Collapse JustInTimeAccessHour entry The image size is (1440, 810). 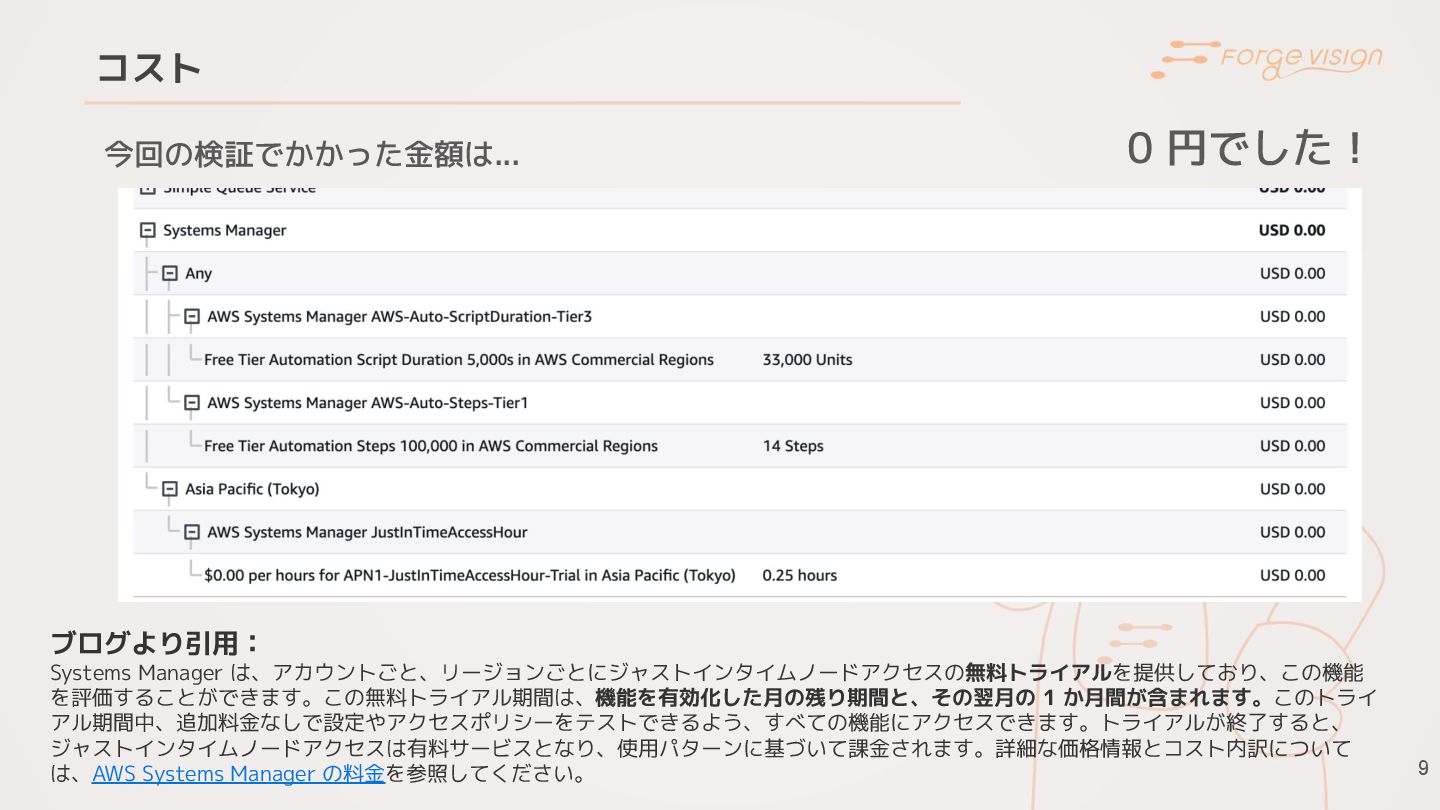click(192, 532)
